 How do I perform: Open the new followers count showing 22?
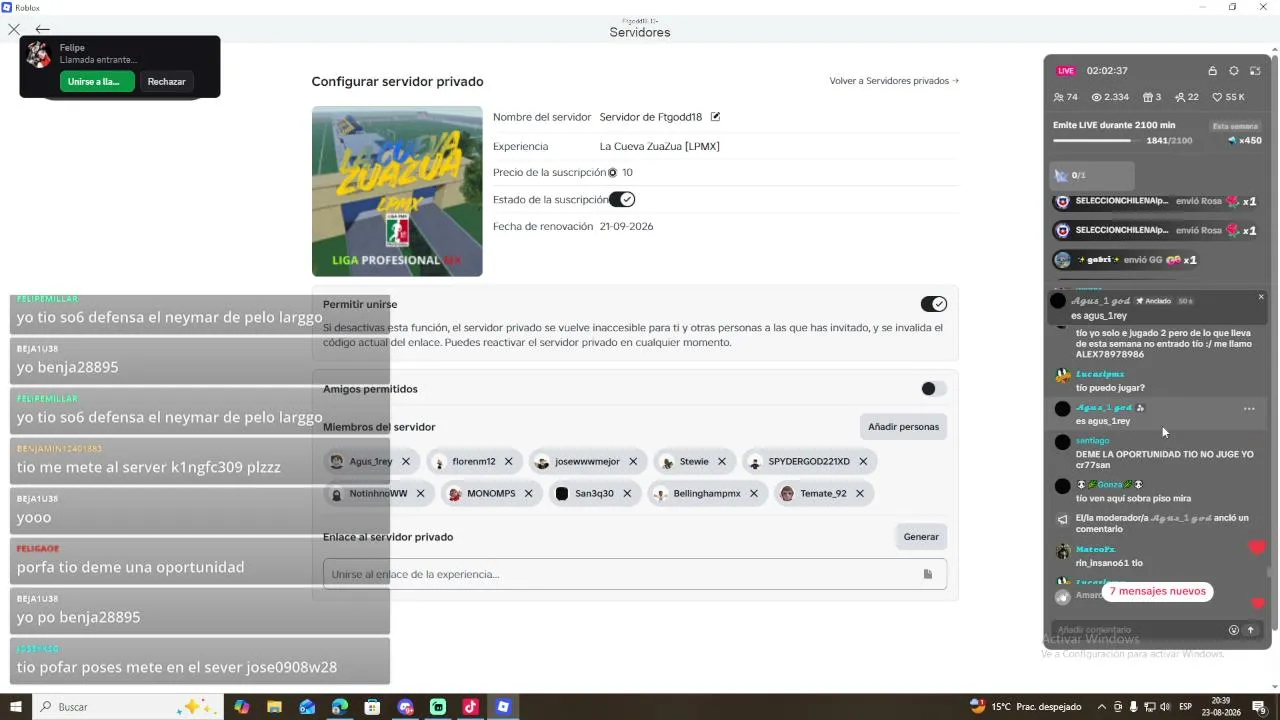pyautogui.click(x=1187, y=97)
